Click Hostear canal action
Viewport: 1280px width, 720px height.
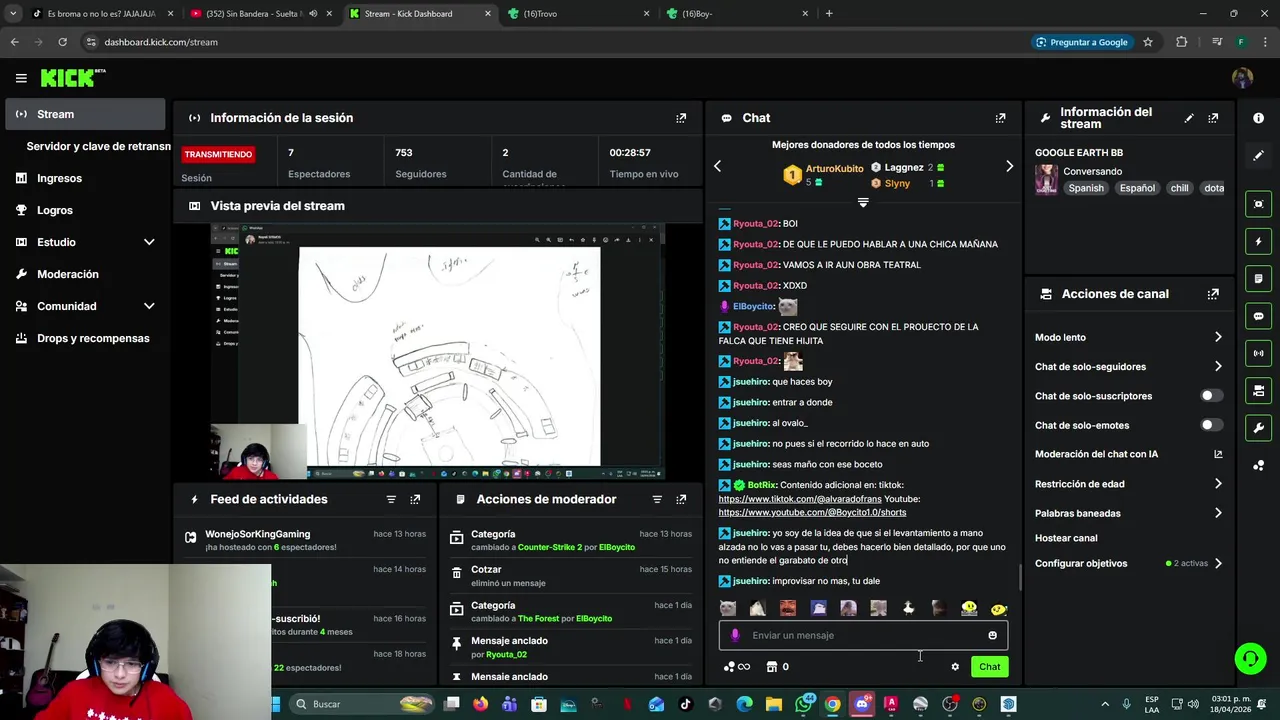1066,538
